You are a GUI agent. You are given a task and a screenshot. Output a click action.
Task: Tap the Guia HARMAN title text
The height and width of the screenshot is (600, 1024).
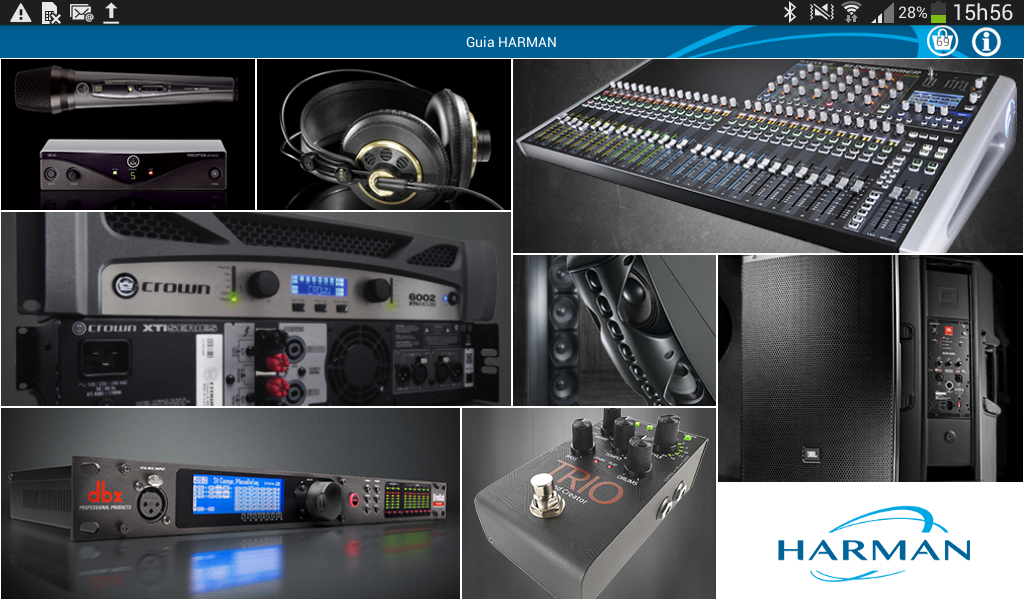(511, 42)
